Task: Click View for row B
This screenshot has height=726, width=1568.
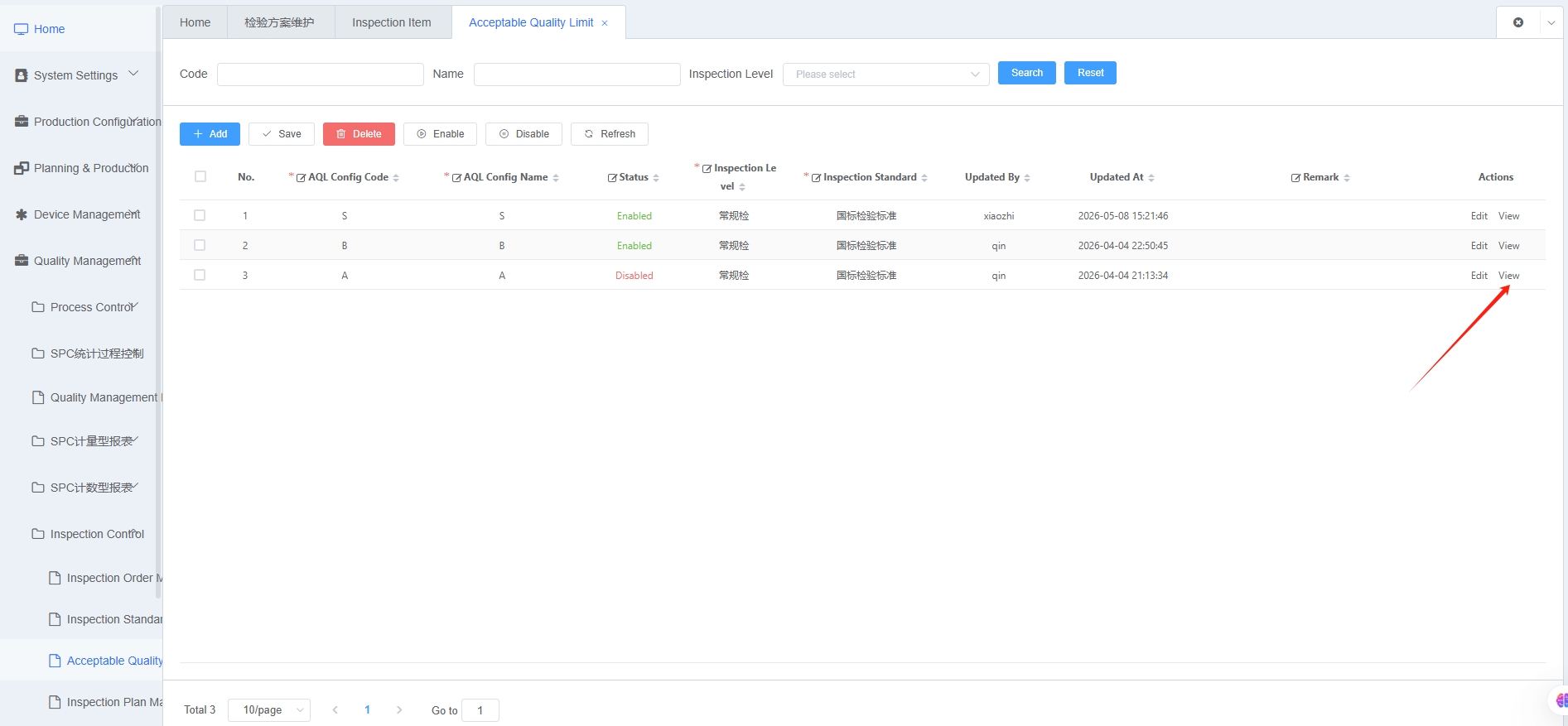Action: point(1509,246)
